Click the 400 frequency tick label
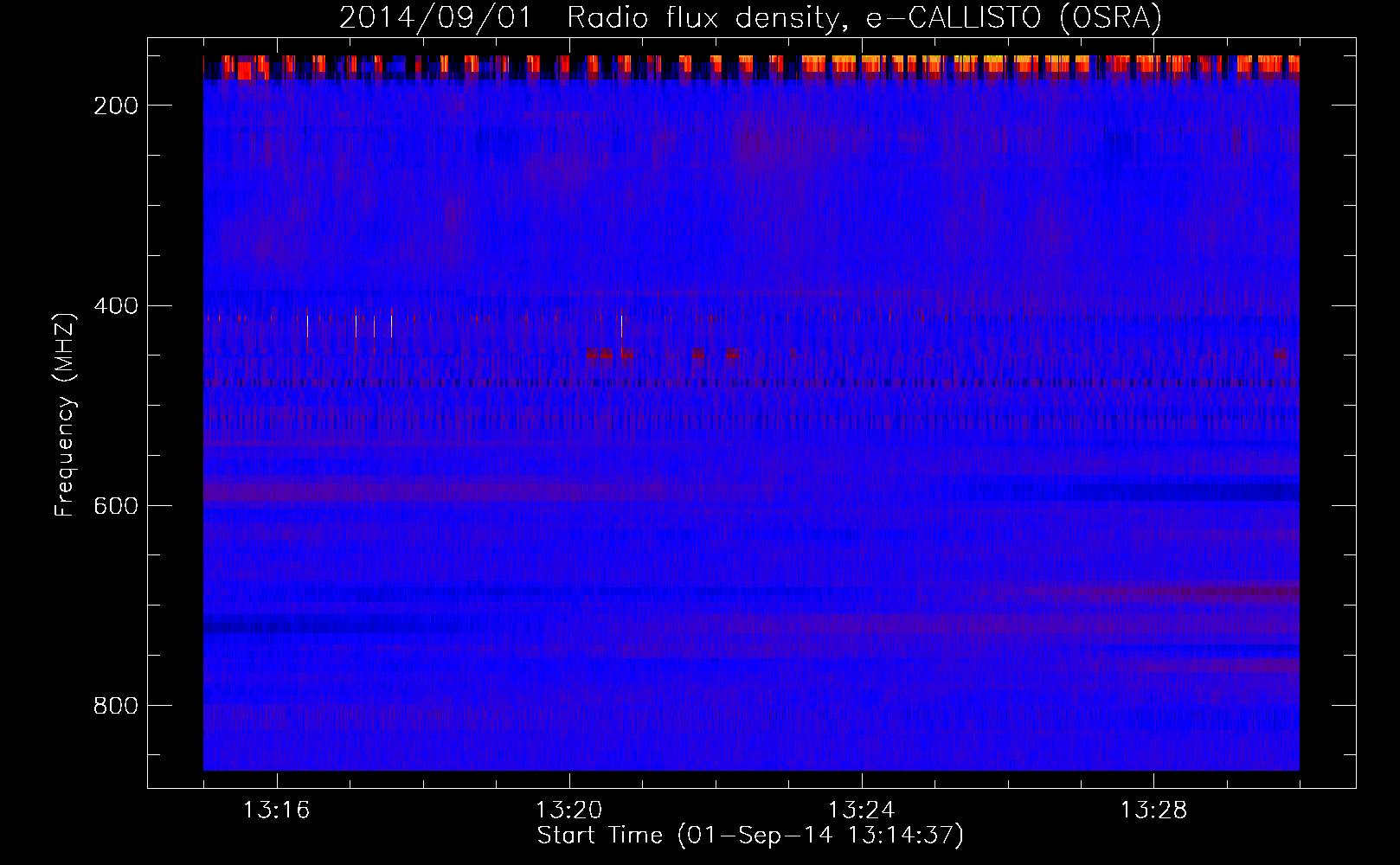The image size is (1400, 865). [x=116, y=305]
